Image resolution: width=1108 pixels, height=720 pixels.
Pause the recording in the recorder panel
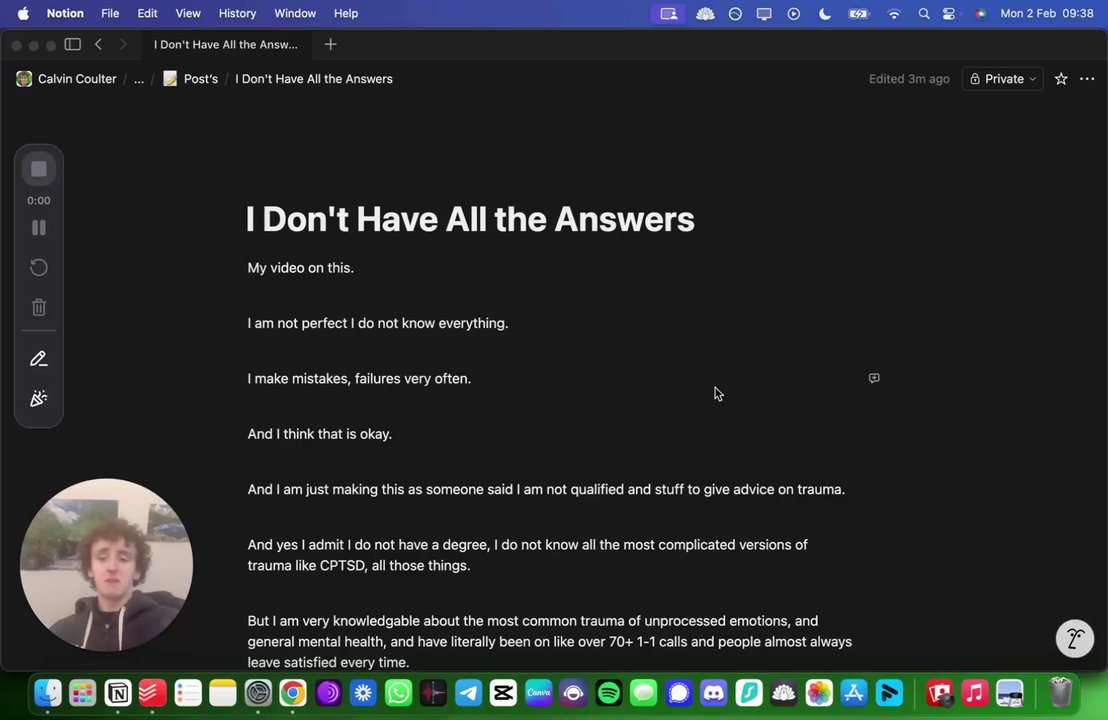(39, 228)
